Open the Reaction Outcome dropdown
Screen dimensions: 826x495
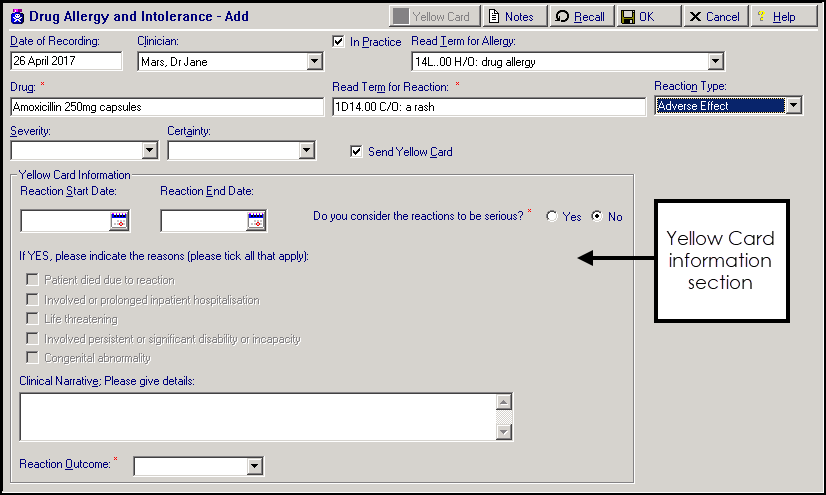click(254, 466)
